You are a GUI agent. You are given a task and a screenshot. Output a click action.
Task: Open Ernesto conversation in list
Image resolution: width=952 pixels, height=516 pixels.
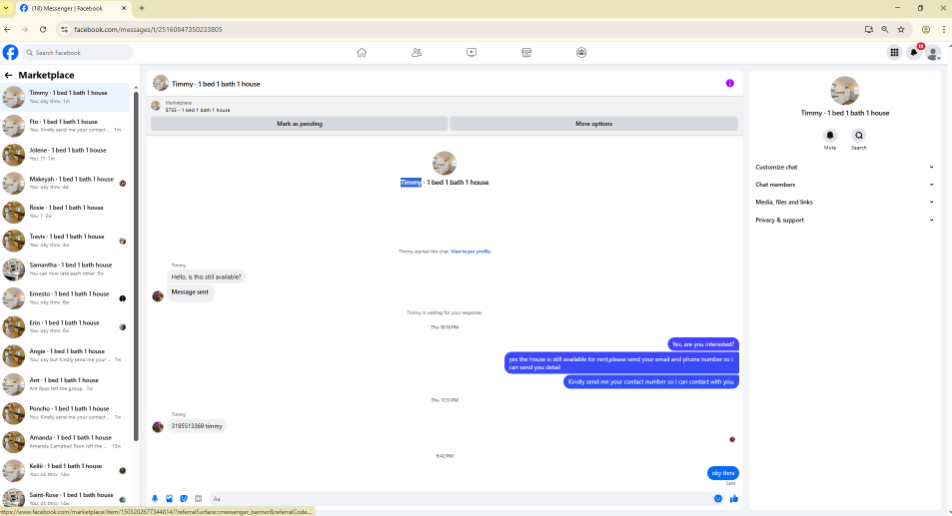(x=65, y=298)
